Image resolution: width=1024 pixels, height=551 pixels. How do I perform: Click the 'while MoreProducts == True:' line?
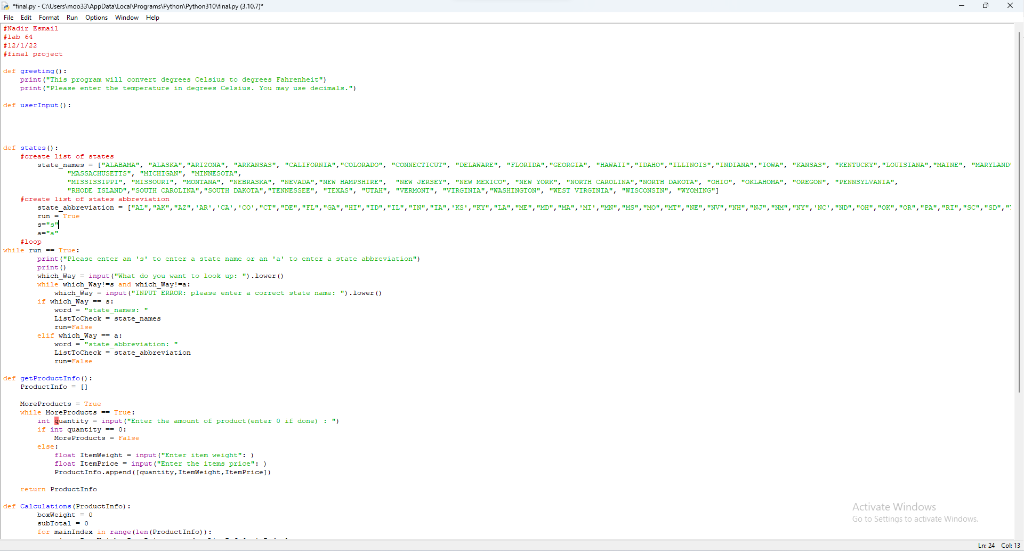pos(78,413)
